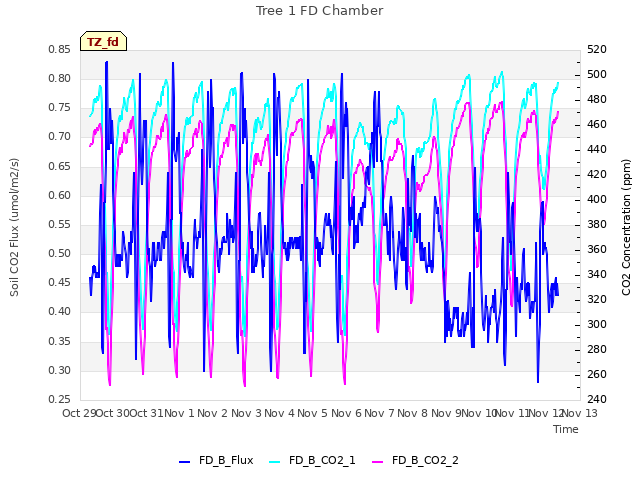
Task: Click the 320 right axis value
Action: (597, 299)
